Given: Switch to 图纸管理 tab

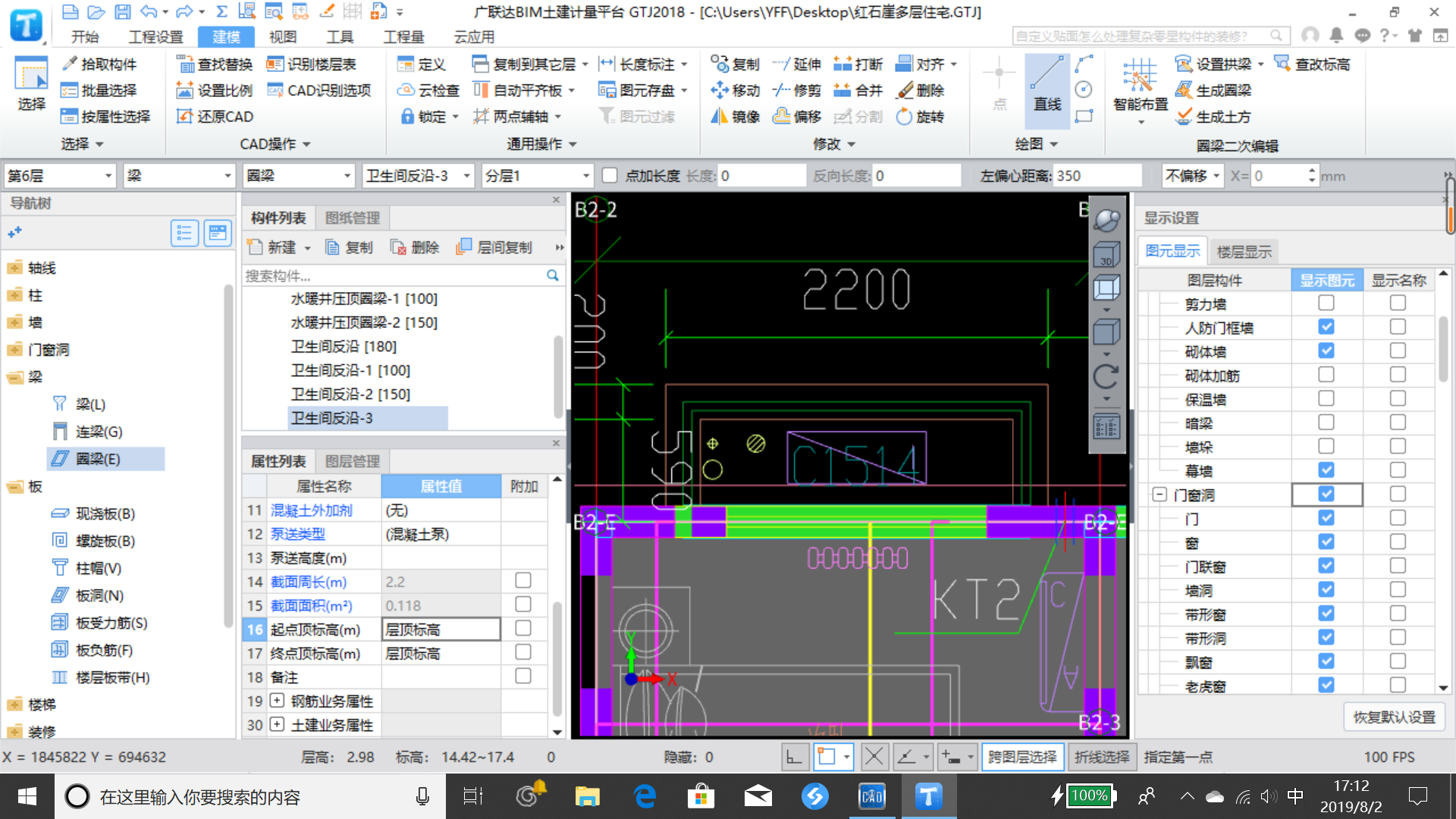Looking at the screenshot, I should pyautogui.click(x=353, y=218).
